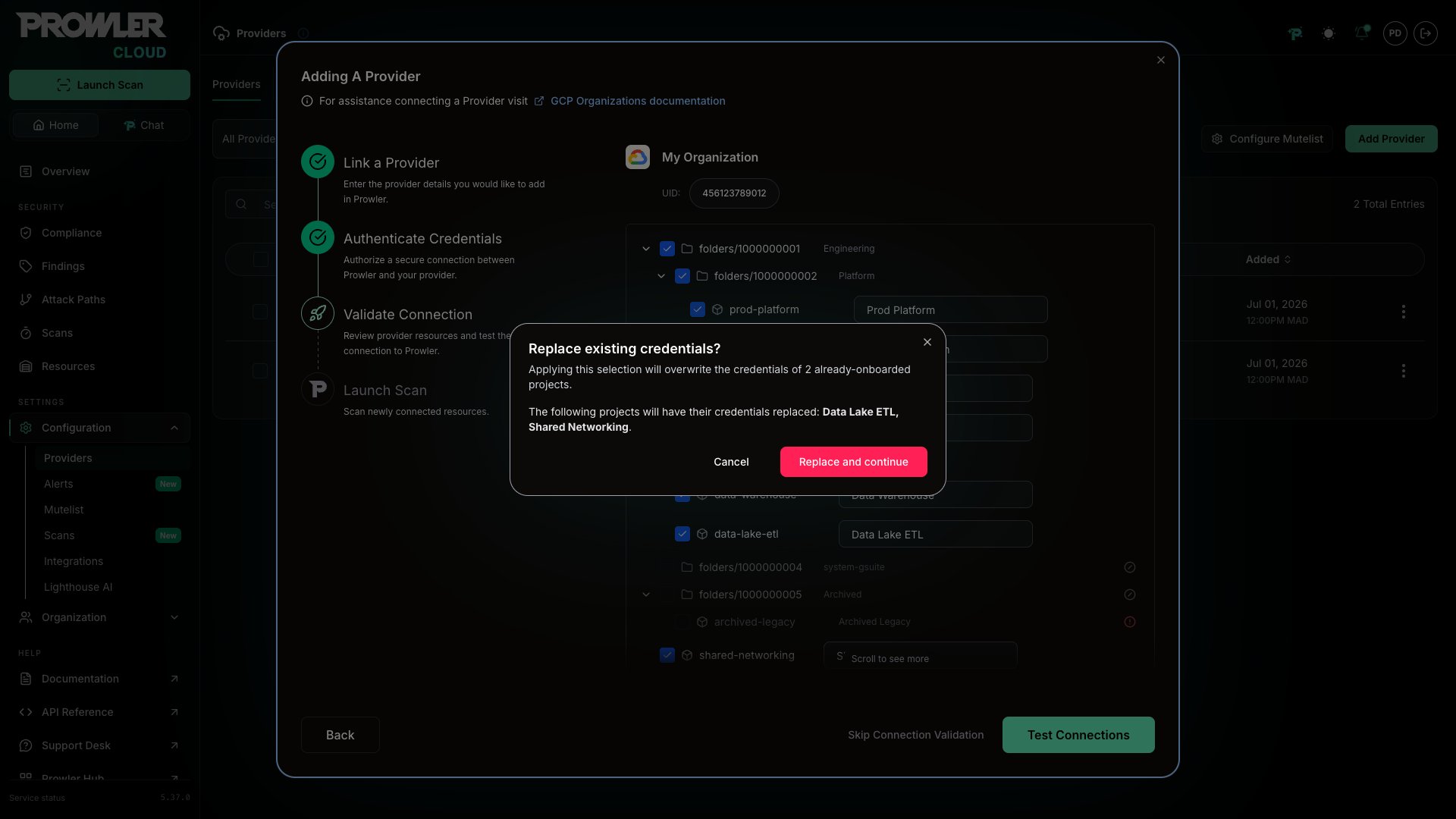Edit the Data Lake ETL alias field
This screenshot has height=819, width=1456.
tap(935, 534)
